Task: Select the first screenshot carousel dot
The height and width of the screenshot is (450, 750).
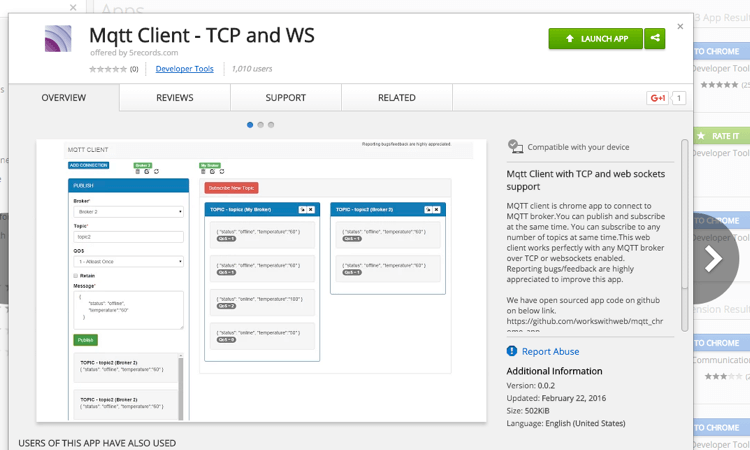Action: (250, 125)
